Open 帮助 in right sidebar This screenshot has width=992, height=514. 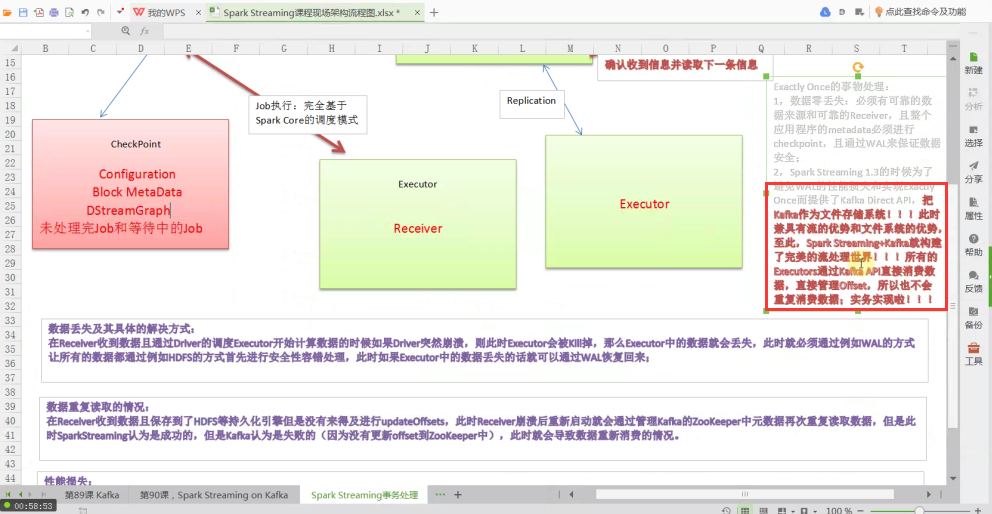click(974, 244)
